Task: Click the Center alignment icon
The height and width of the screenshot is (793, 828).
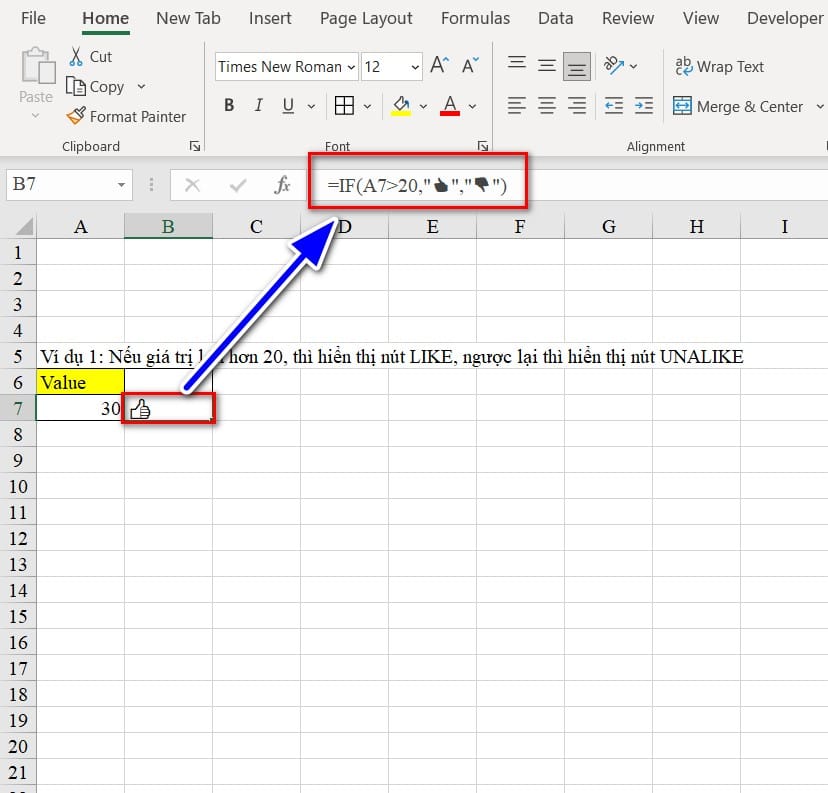Action: point(547,106)
